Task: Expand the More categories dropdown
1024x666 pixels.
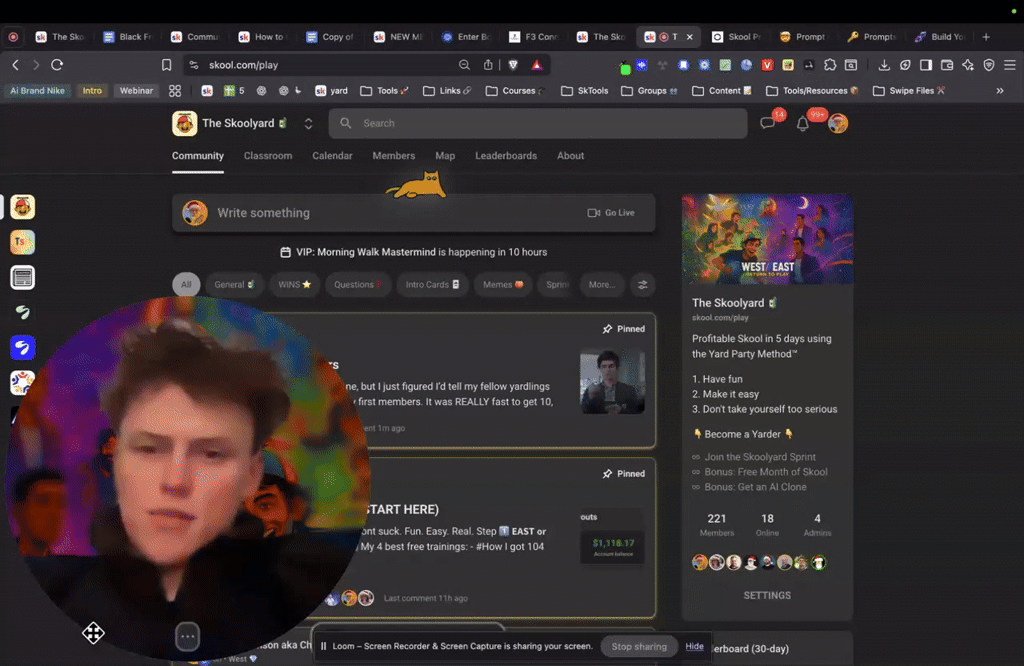Action: click(x=601, y=285)
